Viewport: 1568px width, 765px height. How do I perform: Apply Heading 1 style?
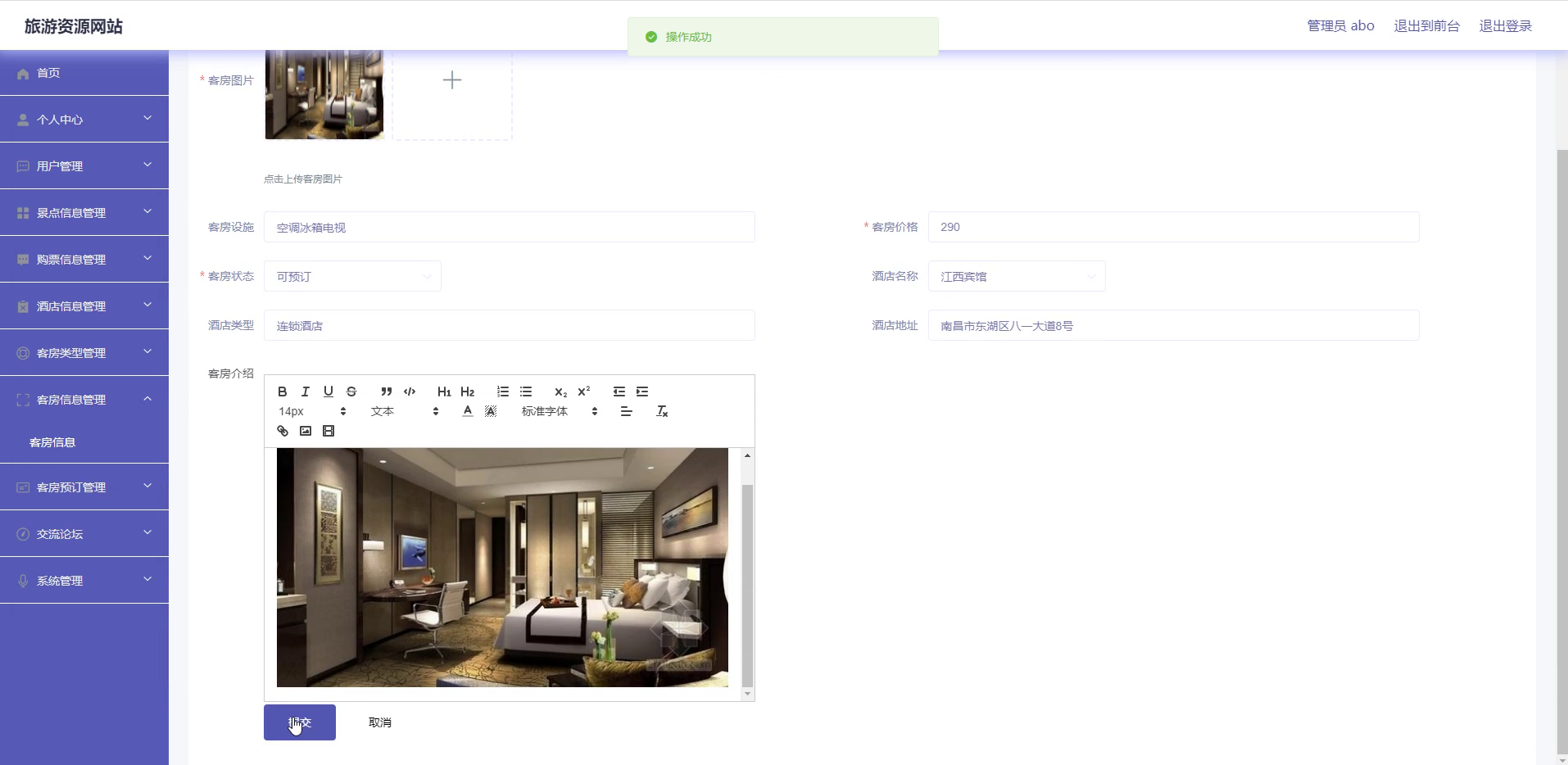click(444, 392)
